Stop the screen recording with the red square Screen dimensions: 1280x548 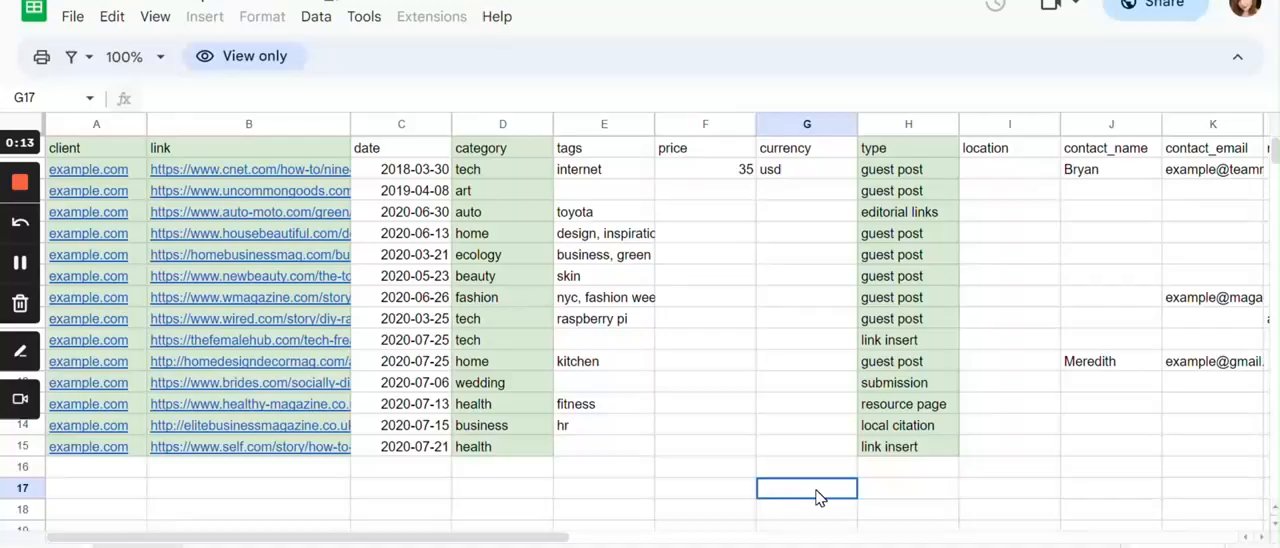pyautogui.click(x=20, y=182)
